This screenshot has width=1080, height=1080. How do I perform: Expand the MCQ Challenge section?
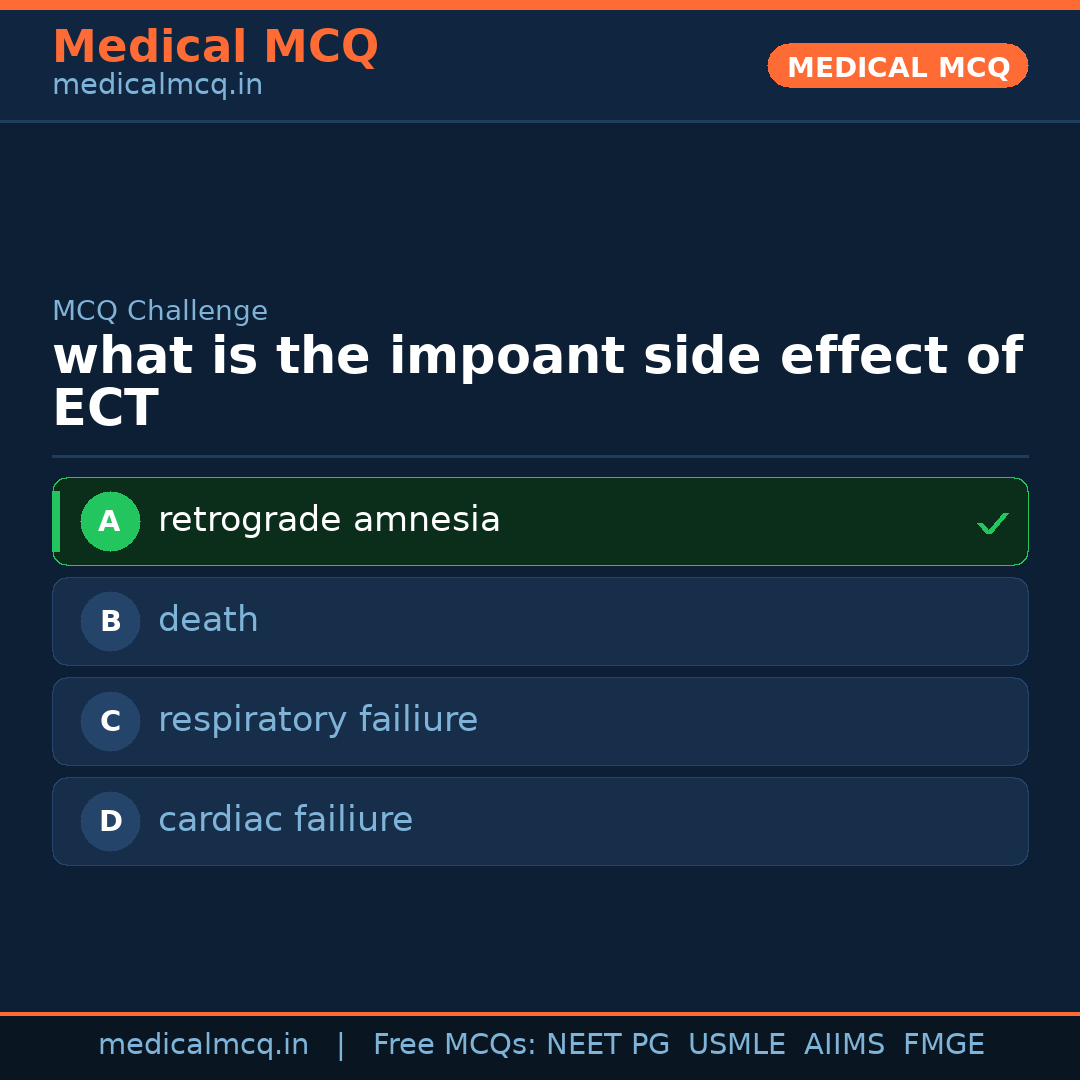click(160, 311)
